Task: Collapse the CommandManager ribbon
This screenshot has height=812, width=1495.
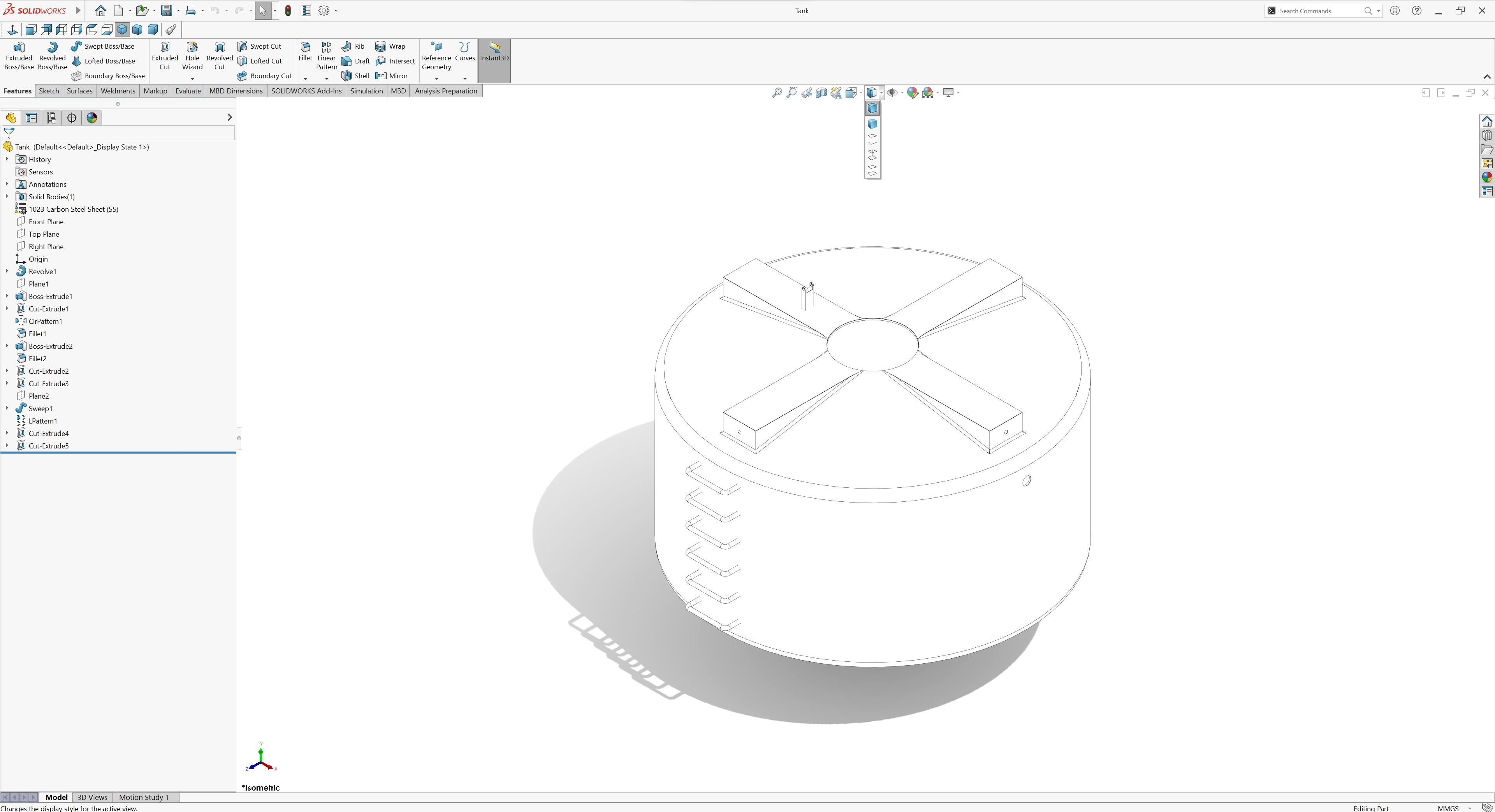Action: click(1487, 76)
